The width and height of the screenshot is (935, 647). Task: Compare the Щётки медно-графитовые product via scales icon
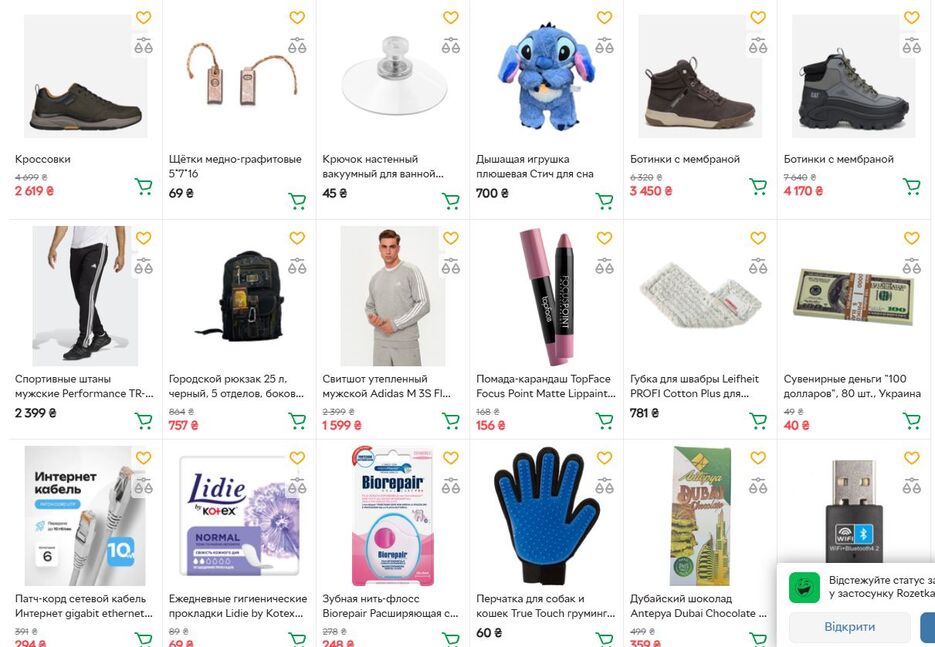(297, 45)
